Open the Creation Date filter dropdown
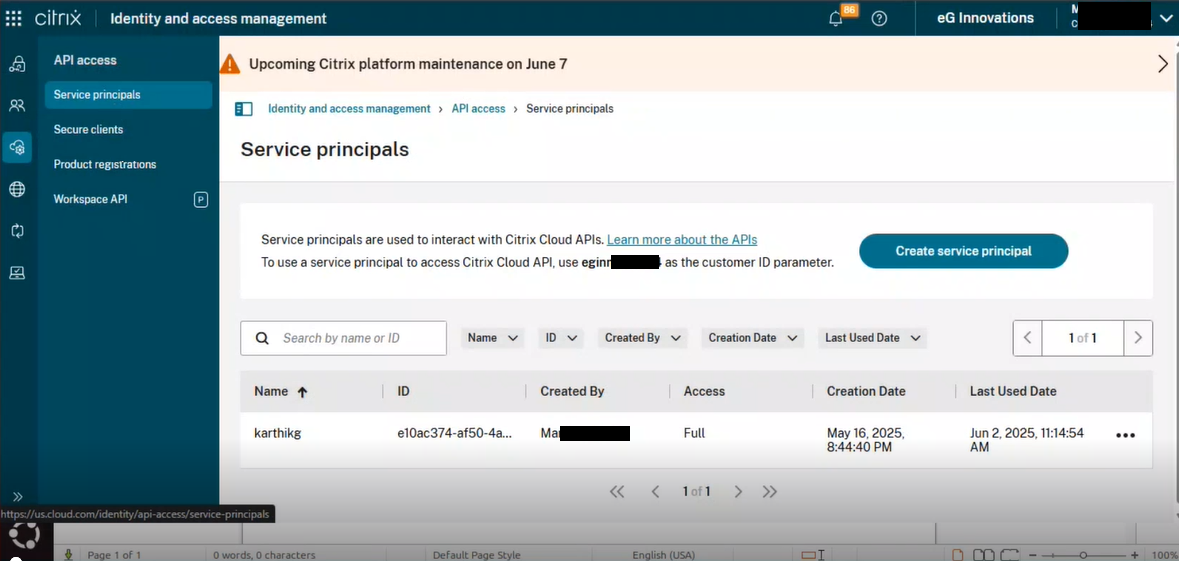 (752, 338)
